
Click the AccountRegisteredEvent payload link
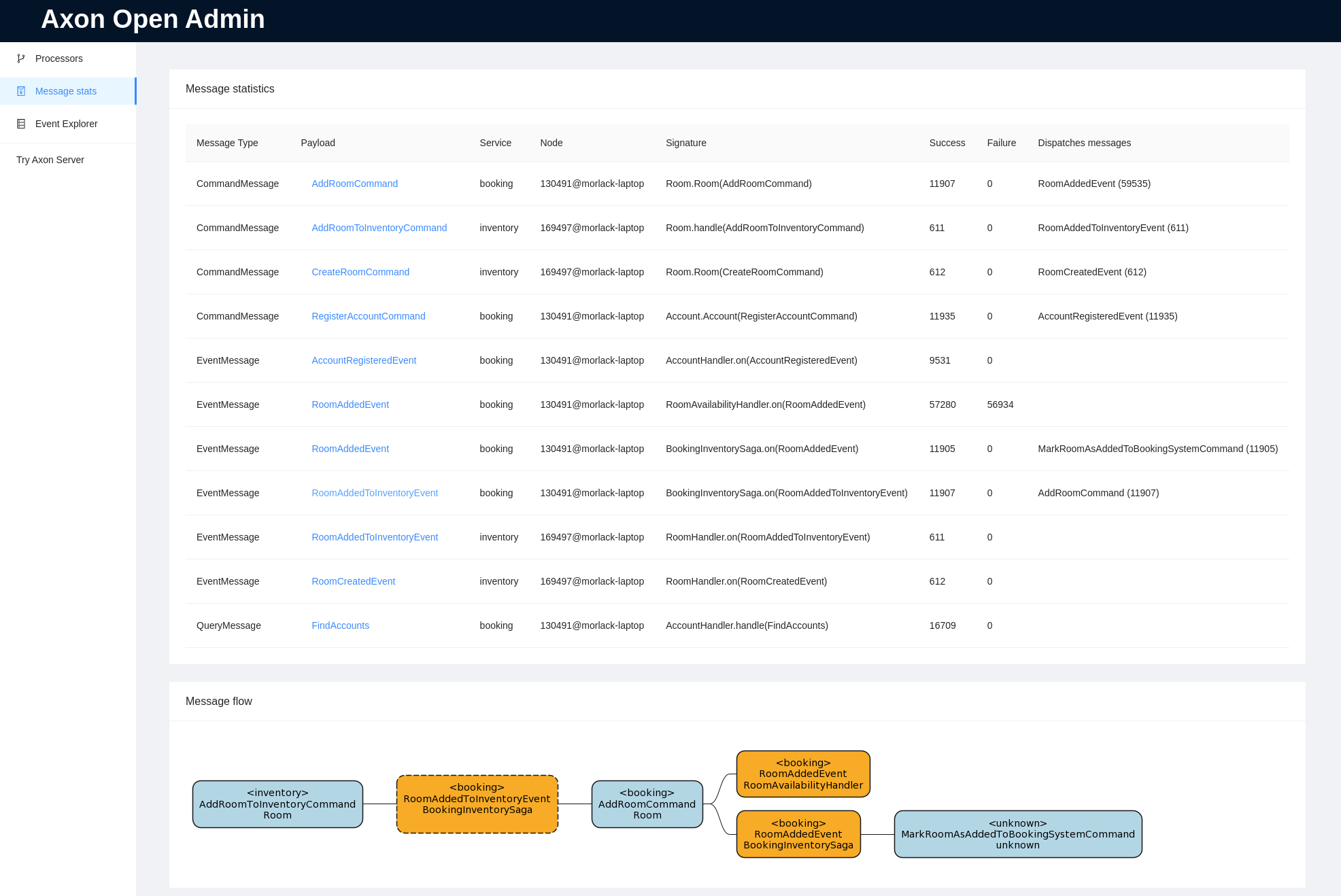pos(364,360)
